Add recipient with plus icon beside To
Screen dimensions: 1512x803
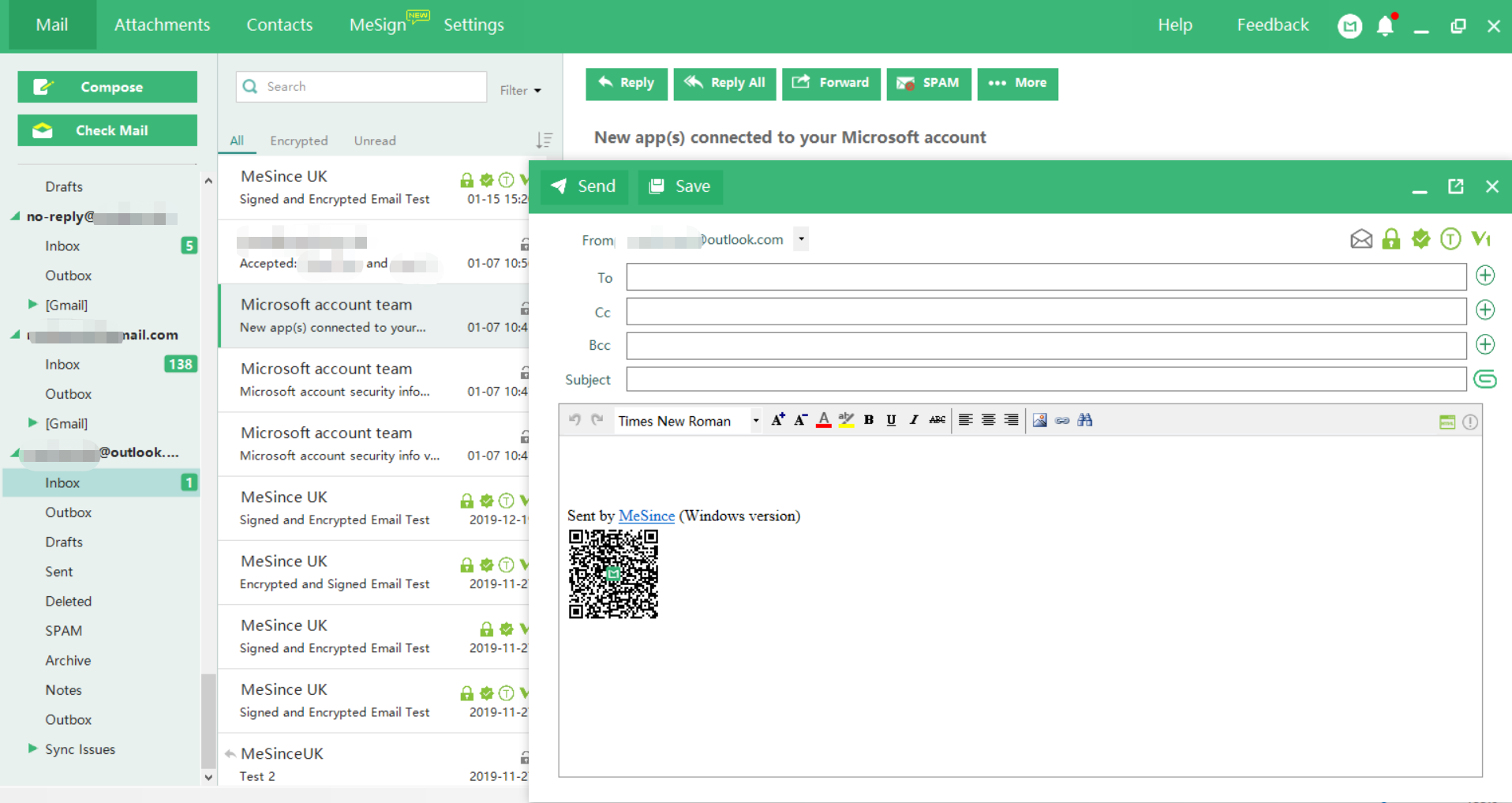point(1484,276)
